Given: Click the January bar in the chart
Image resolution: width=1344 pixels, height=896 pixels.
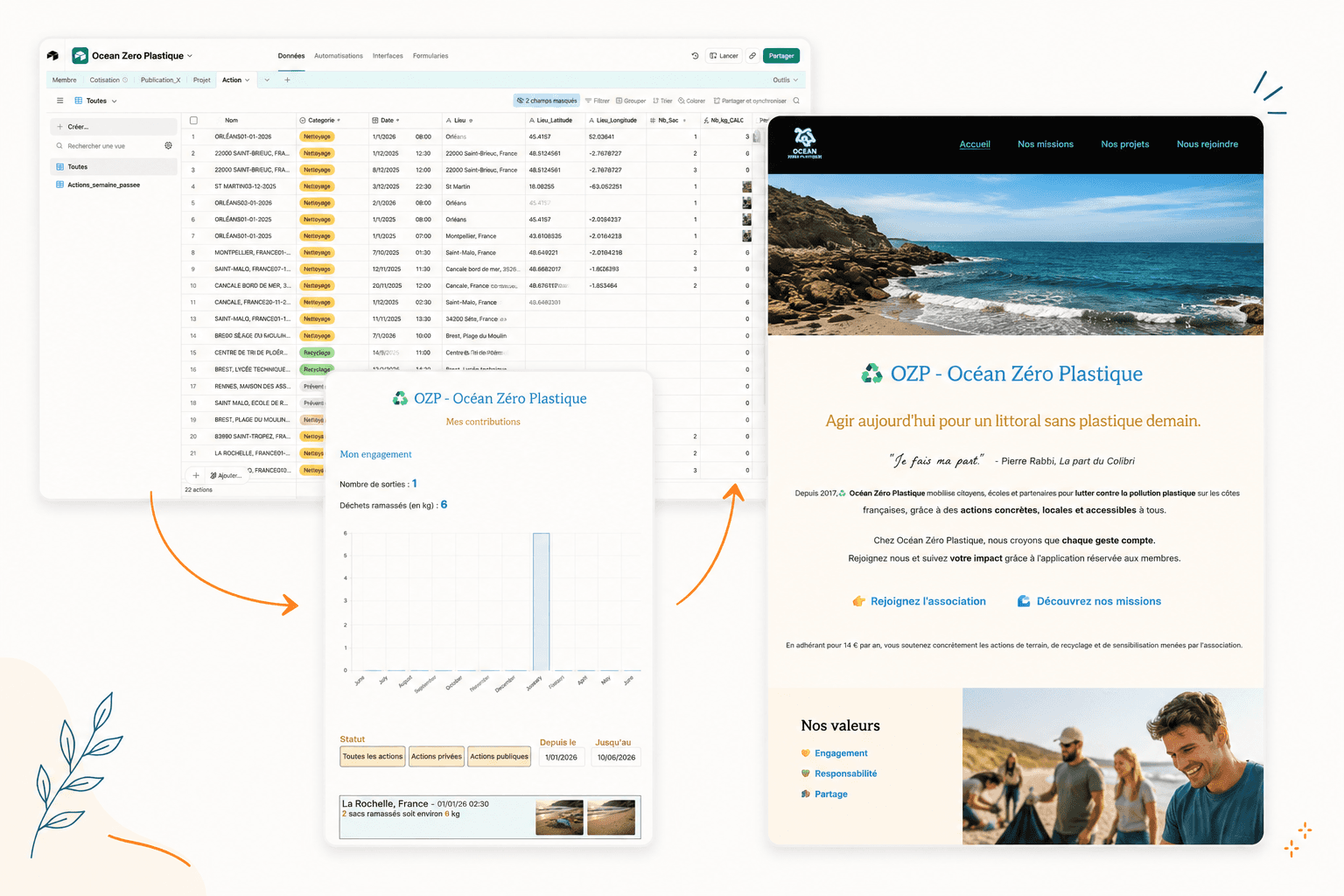Looking at the screenshot, I should pyautogui.click(x=542, y=601).
